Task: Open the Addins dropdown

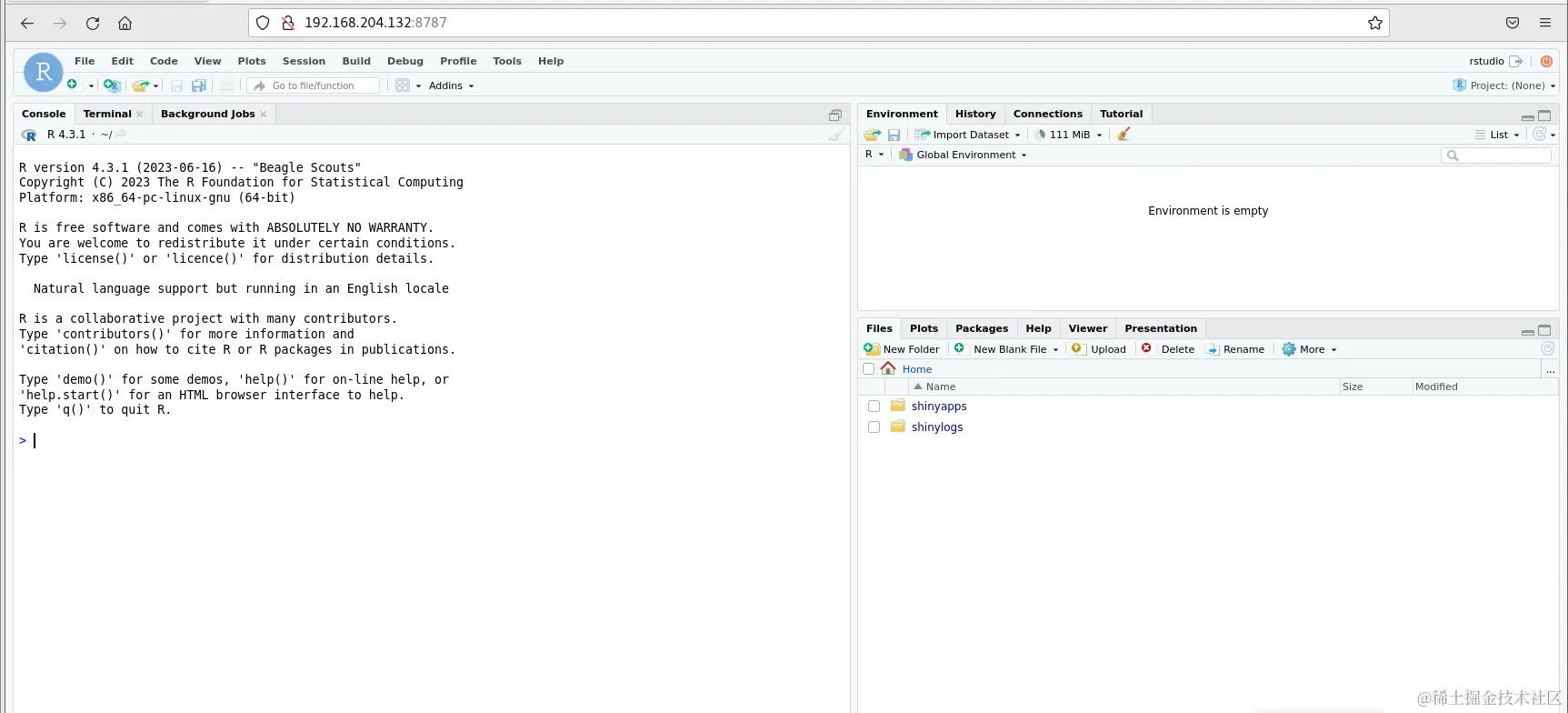Action: pos(452,85)
